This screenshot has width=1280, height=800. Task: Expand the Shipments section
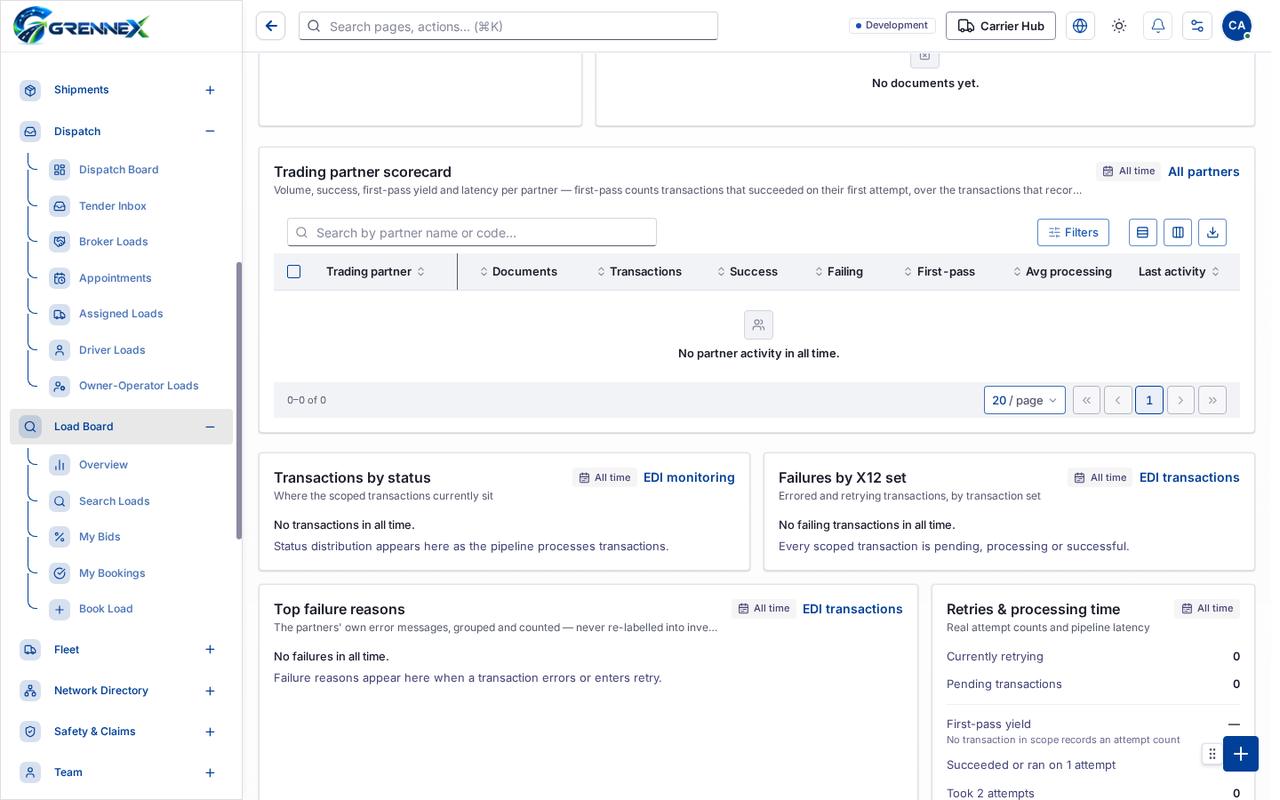[x=210, y=90]
